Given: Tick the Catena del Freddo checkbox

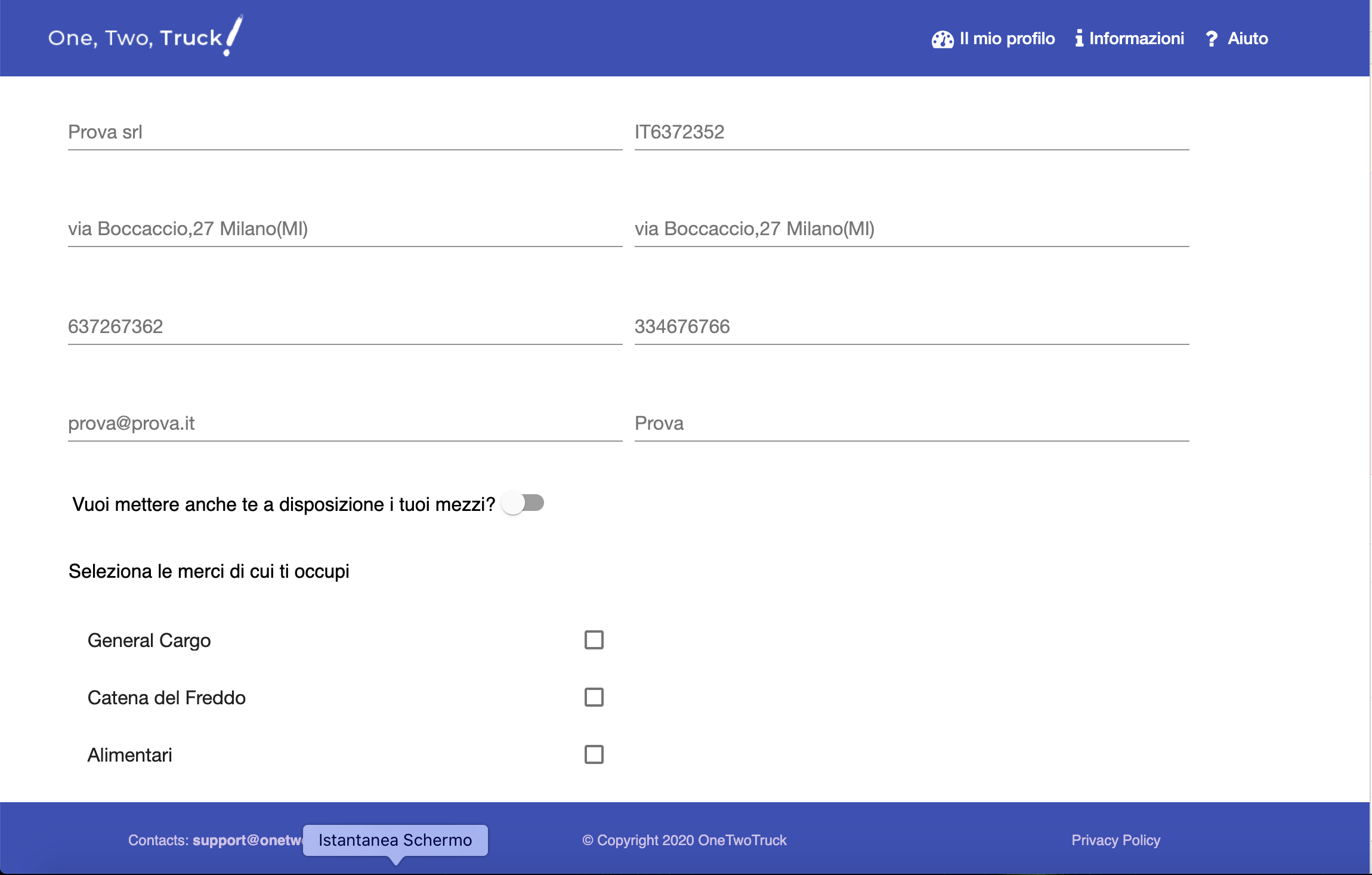Looking at the screenshot, I should [594, 697].
